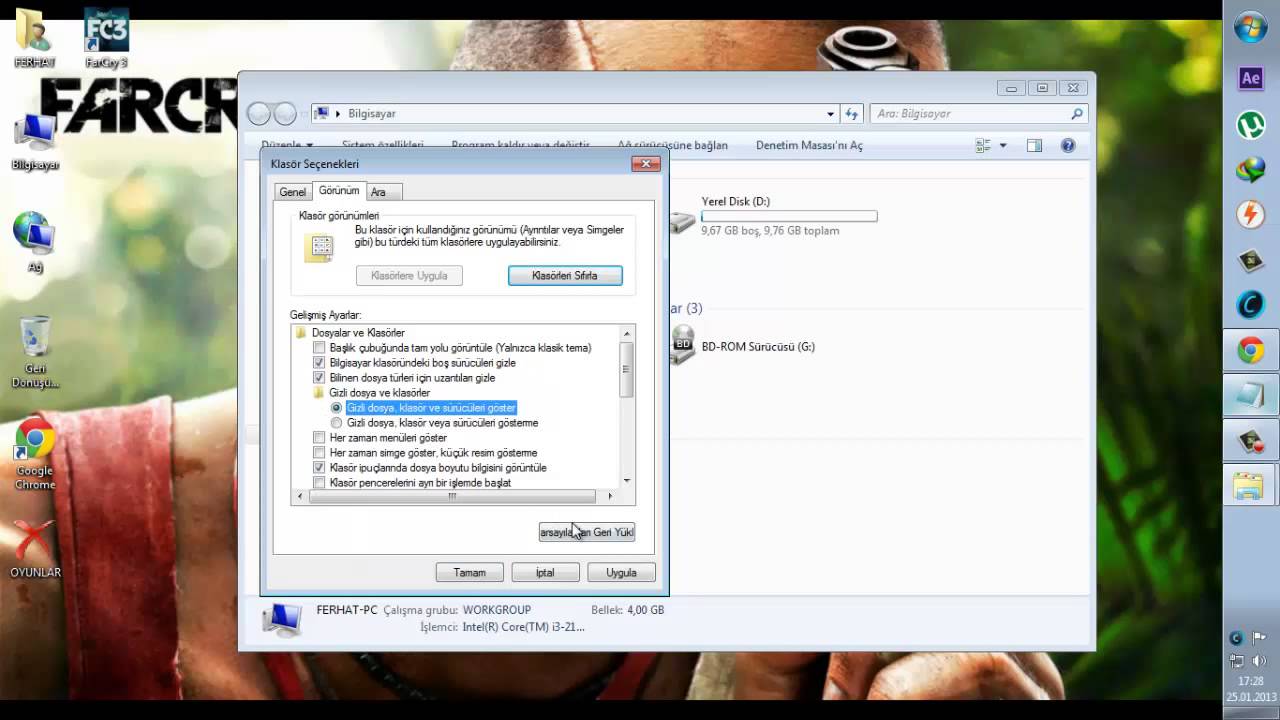Select 'Gizli dosya, klasör veya sürücüleri gösterme' radio
1280x720 pixels.
(x=336, y=422)
